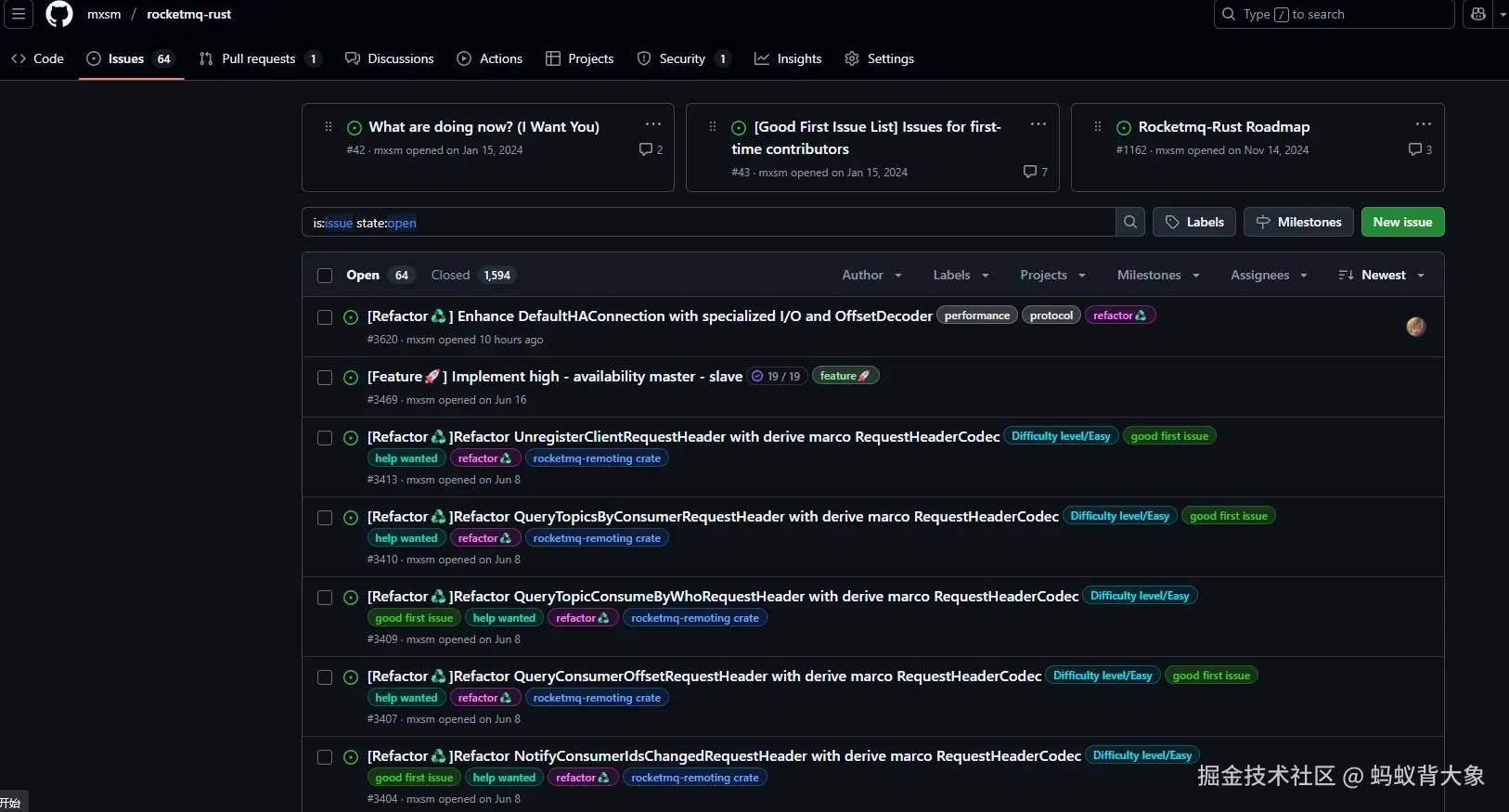
Task: Click the open status icon on 'What are doing now?' card
Action: pos(355,128)
